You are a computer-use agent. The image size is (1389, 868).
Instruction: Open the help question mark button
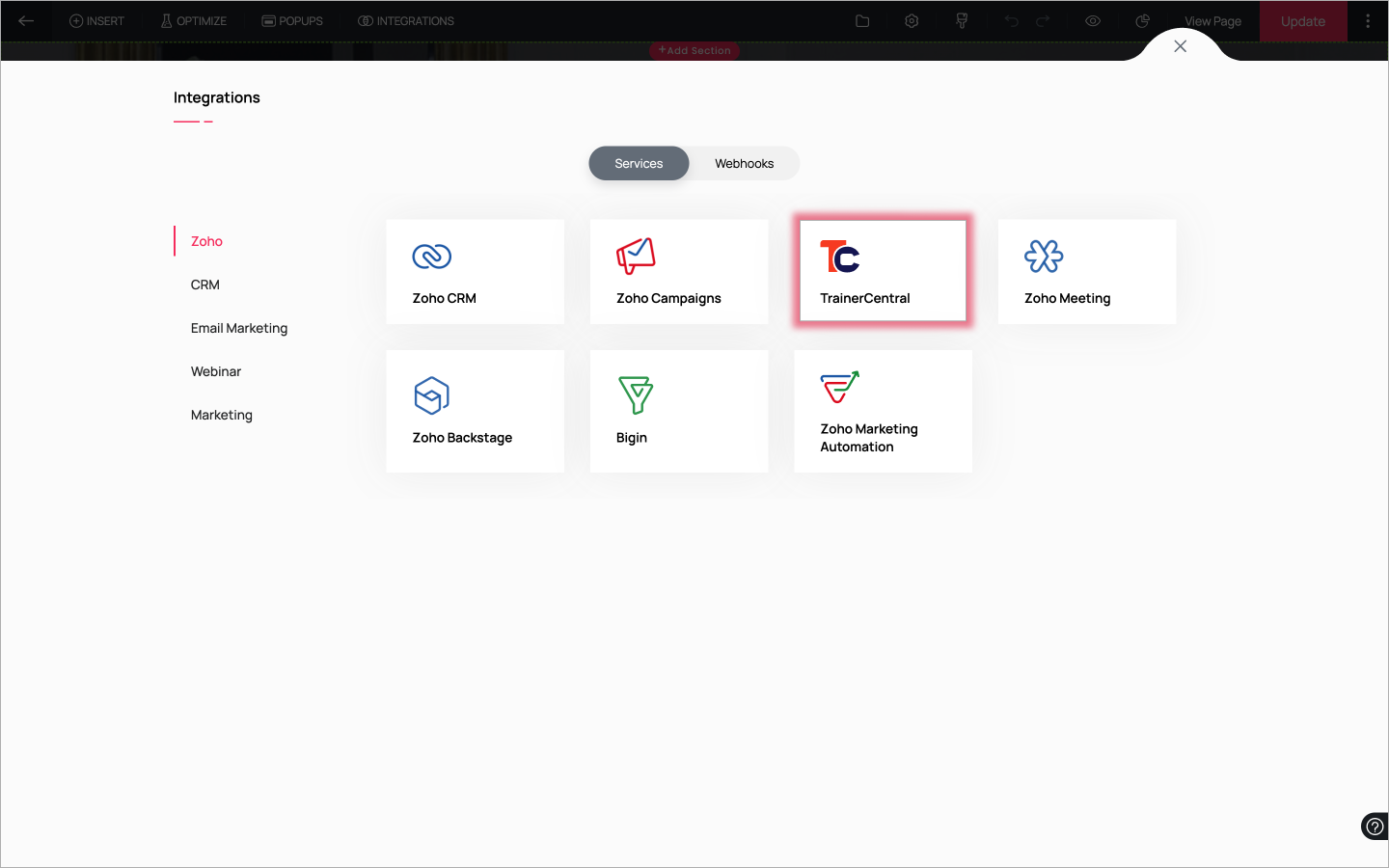(x=1375, y=827)
